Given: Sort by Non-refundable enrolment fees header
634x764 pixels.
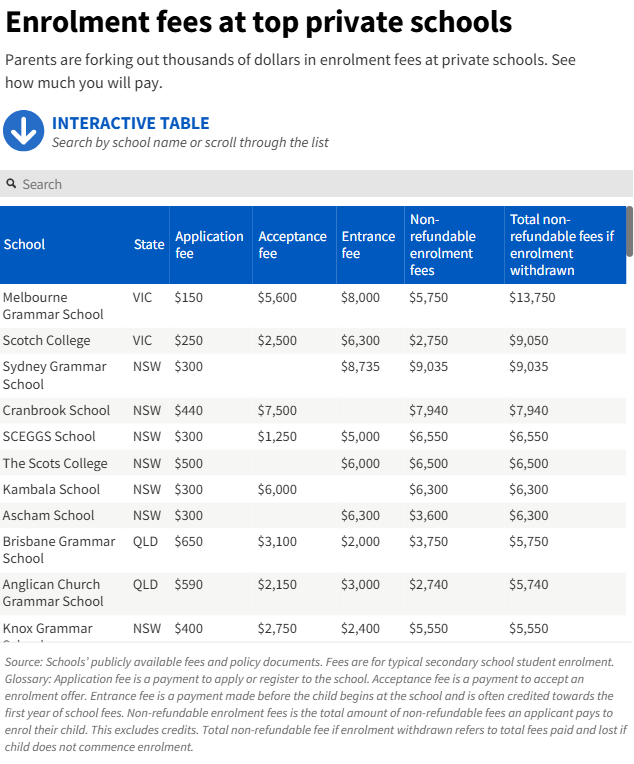Looking at the screenshot, I should (442, 245).
